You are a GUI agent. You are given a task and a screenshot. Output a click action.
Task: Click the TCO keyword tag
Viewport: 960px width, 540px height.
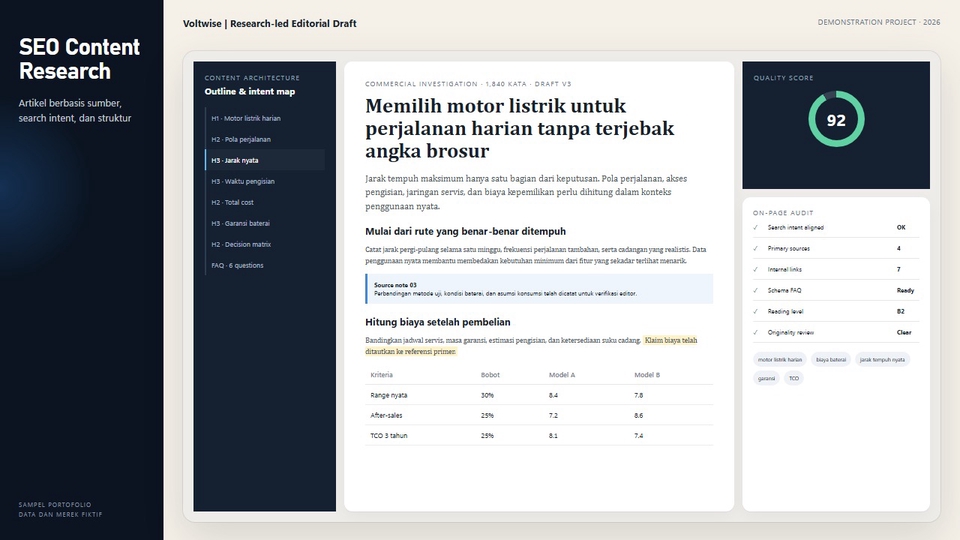click(x=793, y=378)
